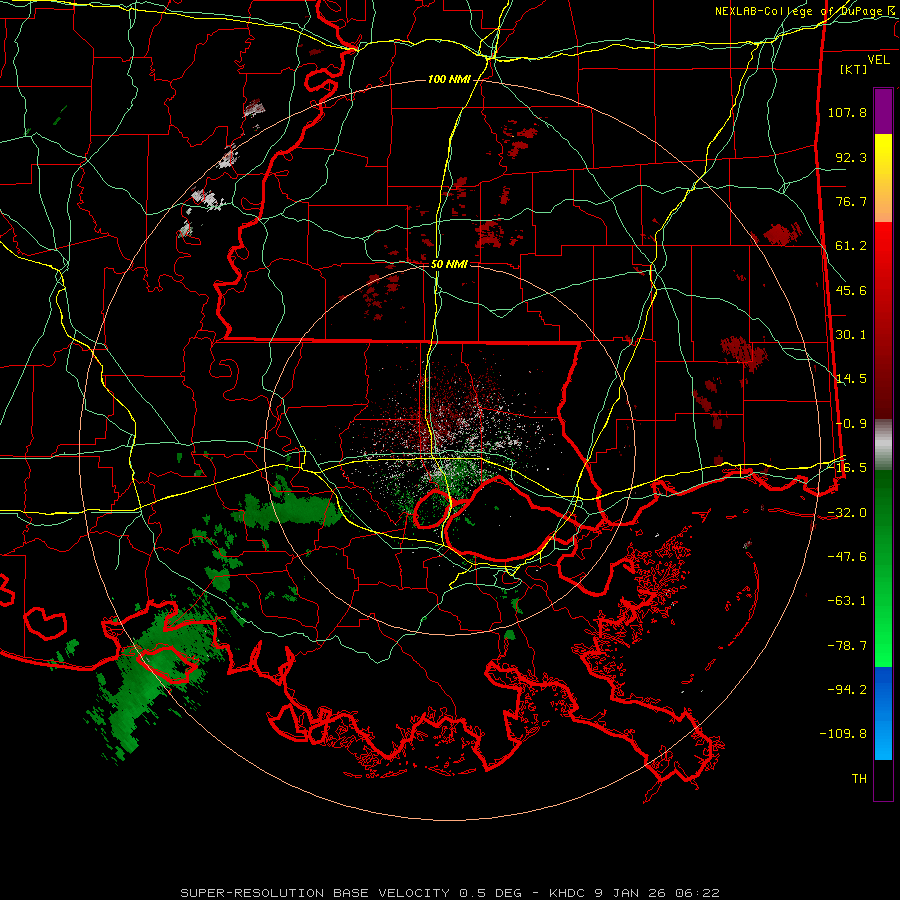Select the 76.7 velocity scale value
Screen dimensions: 900x900
851,201
